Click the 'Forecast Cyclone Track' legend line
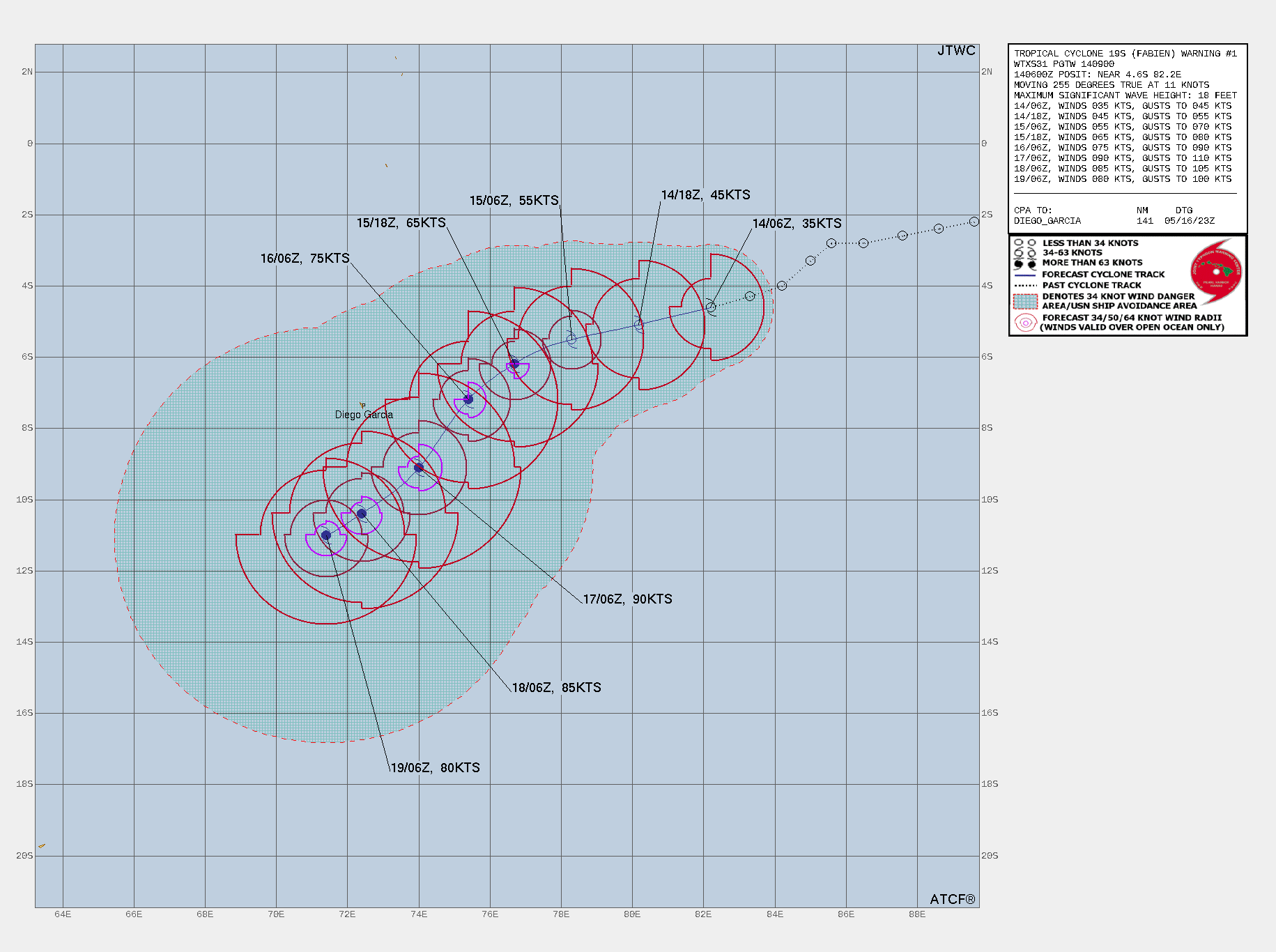Screen dimensions: 1276x952 [1025, 275]
